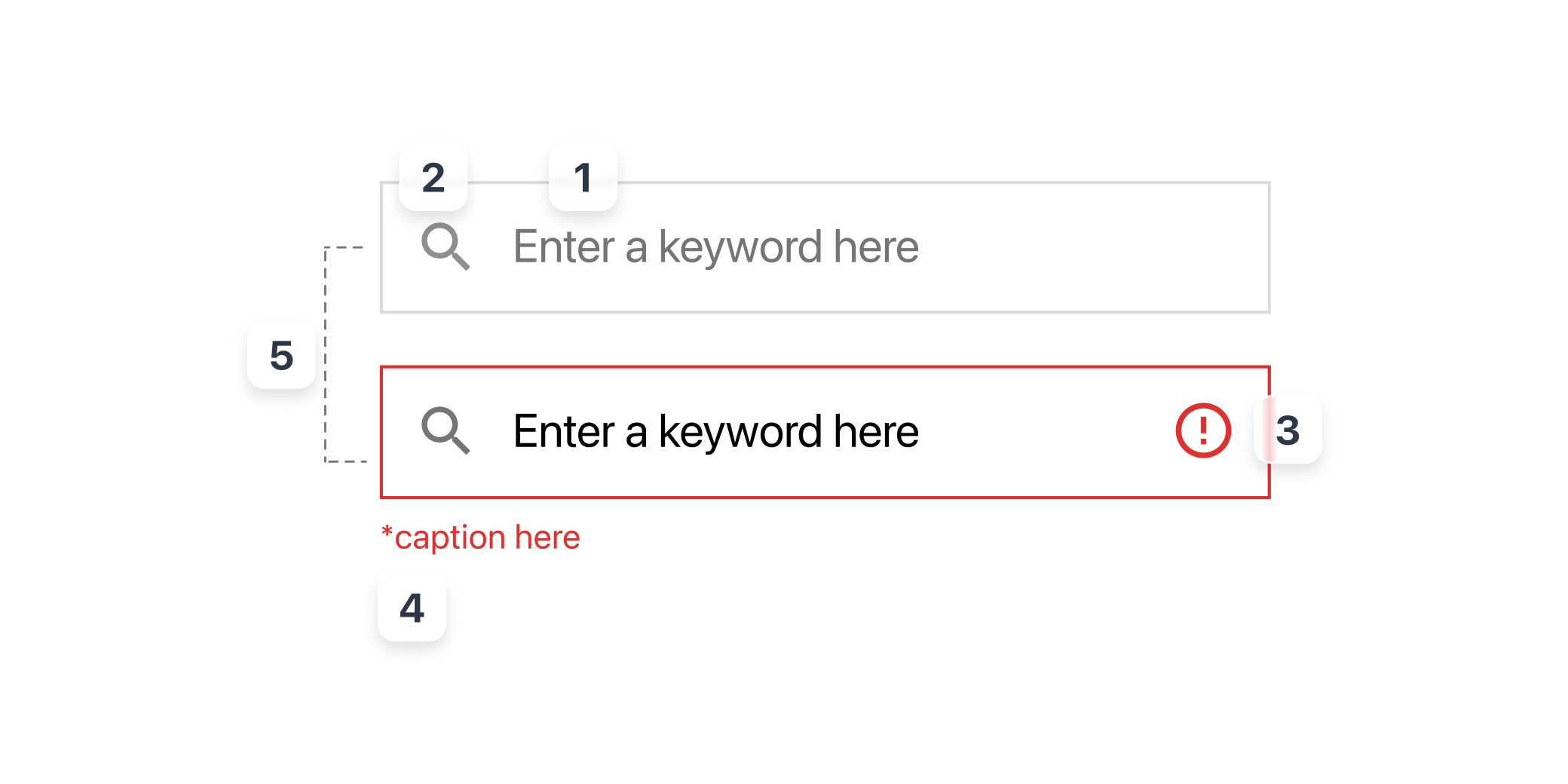
Task: Click the red "*caption here" error message
Action: click(x=481, y=537)
